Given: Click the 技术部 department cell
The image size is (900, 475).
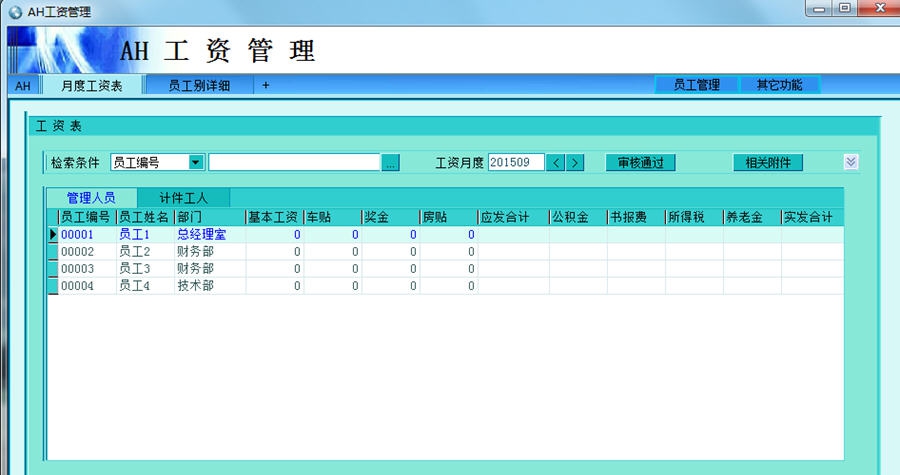Looking at the screenshot, I should 210,286.
